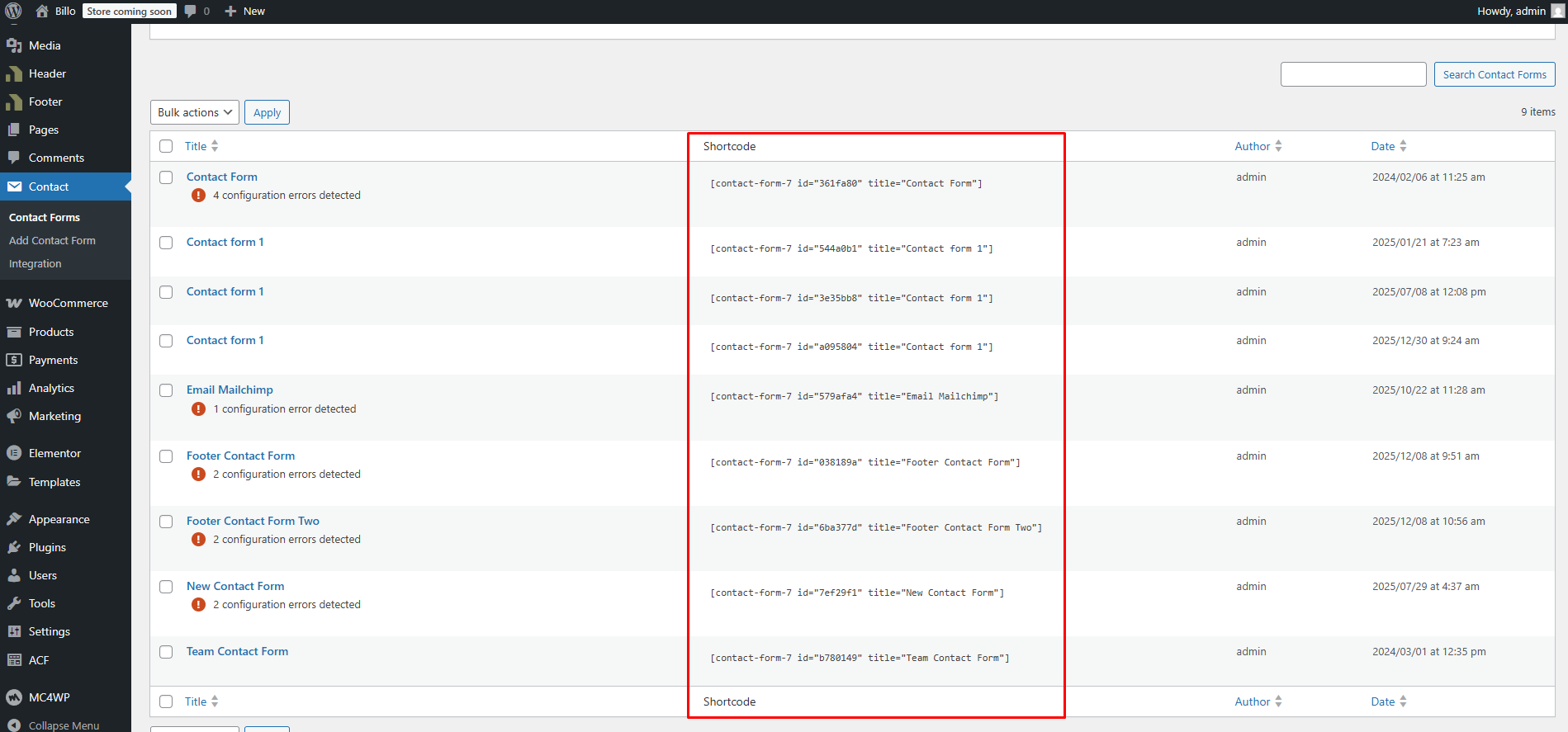Click the error icon under Email Mailchimp
The height and width of the screenshot is (732, 1568).
pos(198,409)
